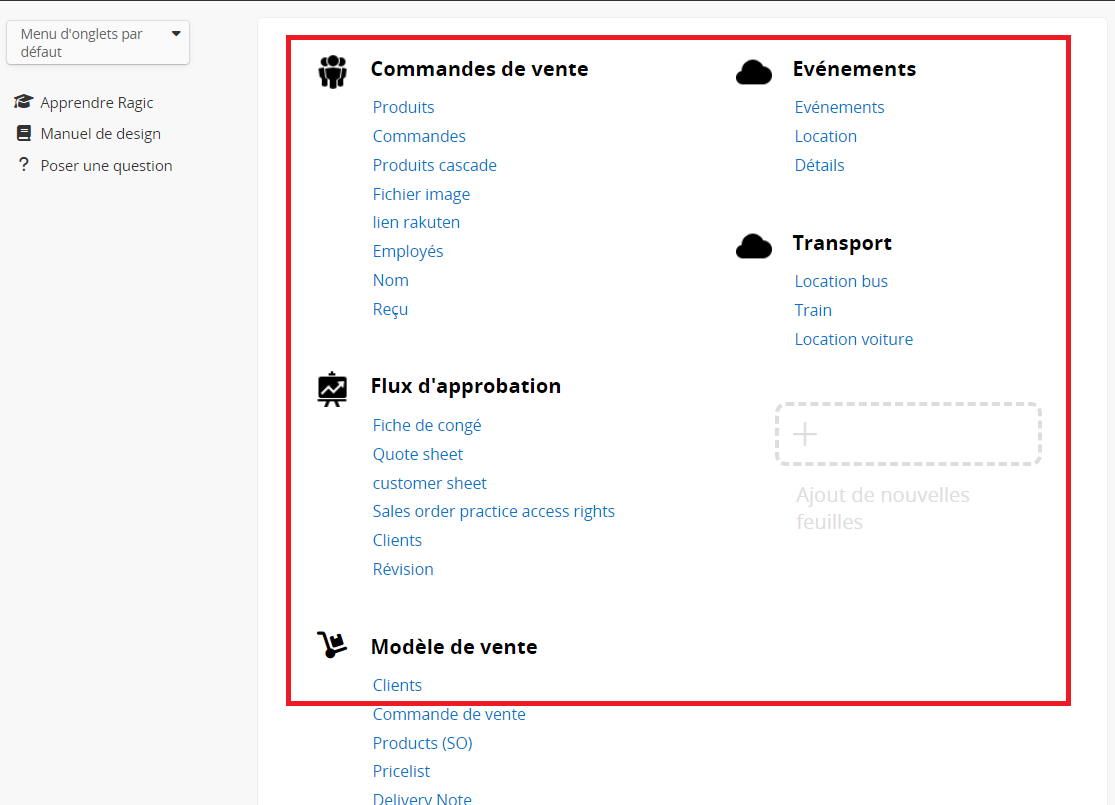Viewport: 1115px width, 805px height.
Task: Open the Fichier image sheet link
Action: [x=421, y=194]
